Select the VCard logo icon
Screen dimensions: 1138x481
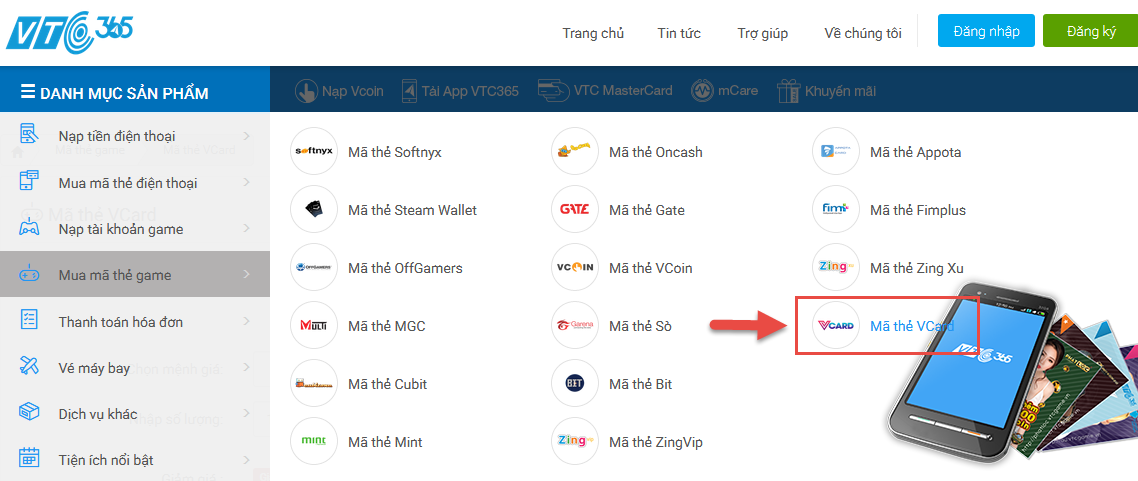tap(836, 326)
